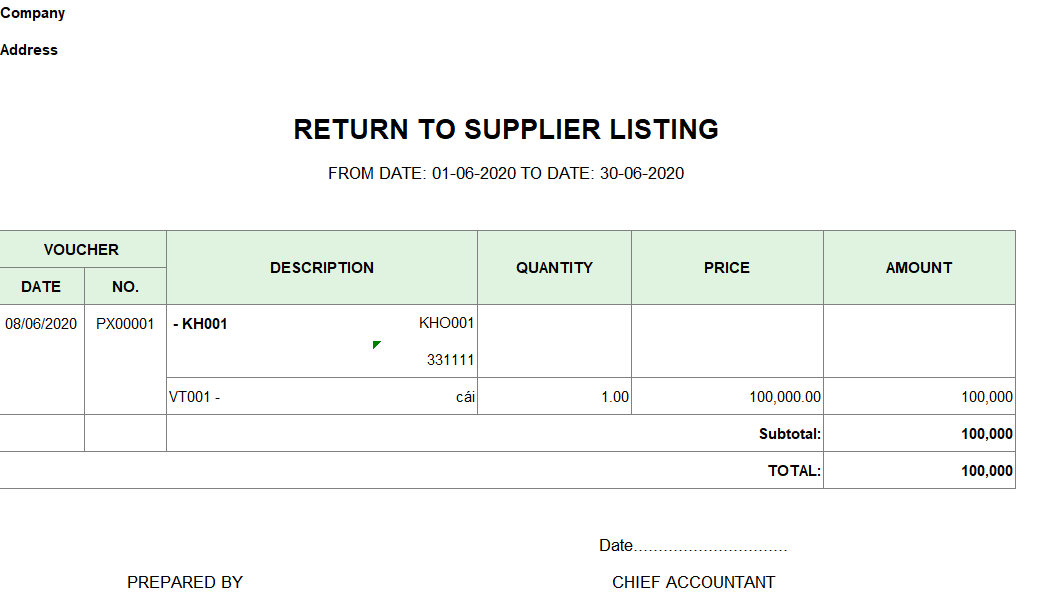Screen dimensions: 1038x607
Task: Select the price value 100,000.00
Action: 785,397
